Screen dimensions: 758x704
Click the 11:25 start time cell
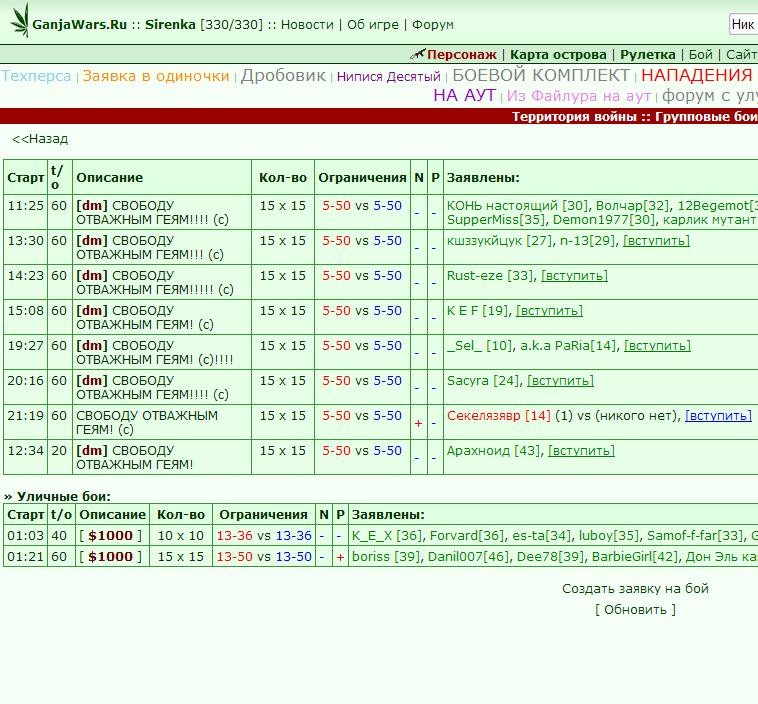click(x=26, y=212)
